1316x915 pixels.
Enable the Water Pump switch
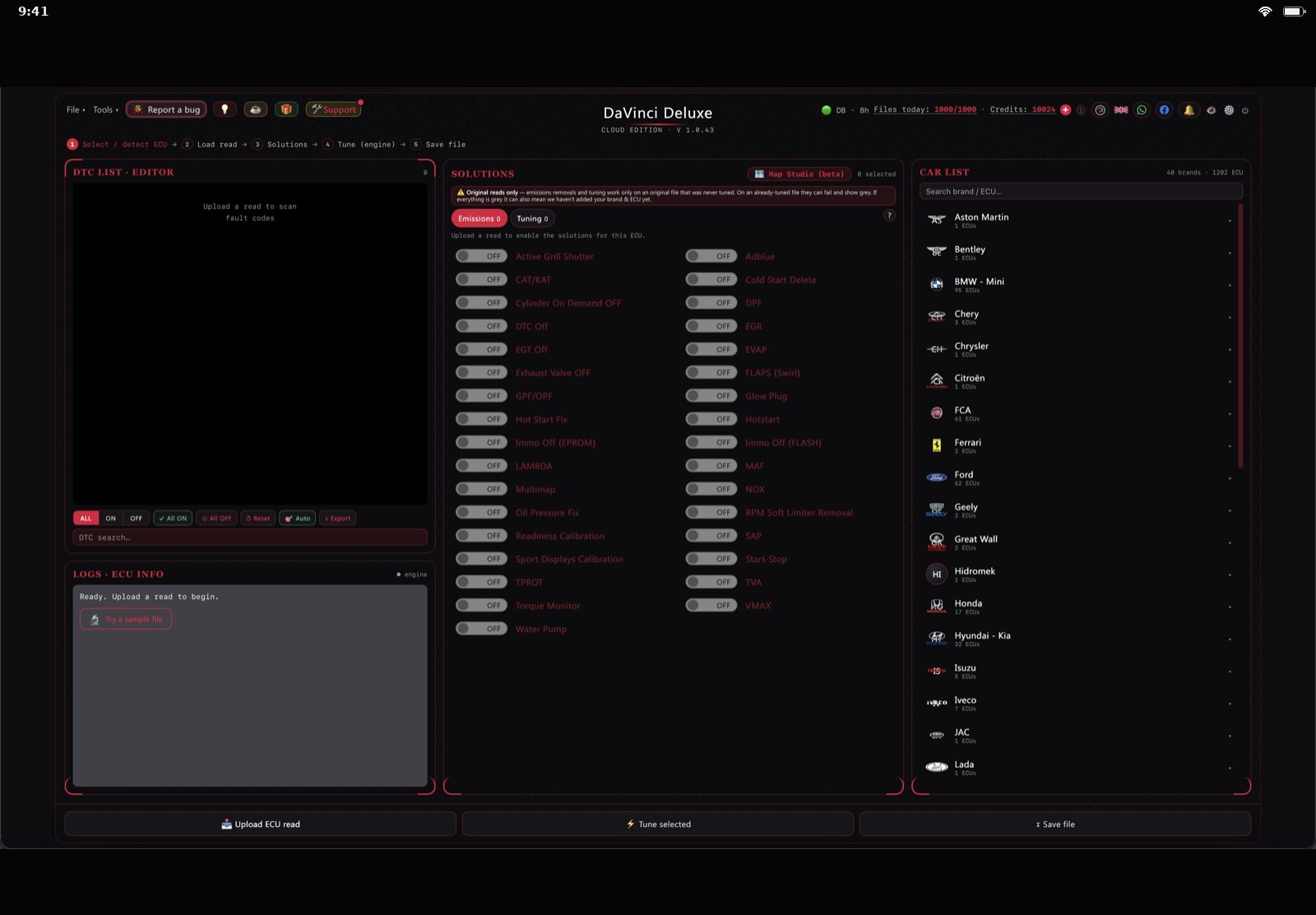click(x=481, y=629)
